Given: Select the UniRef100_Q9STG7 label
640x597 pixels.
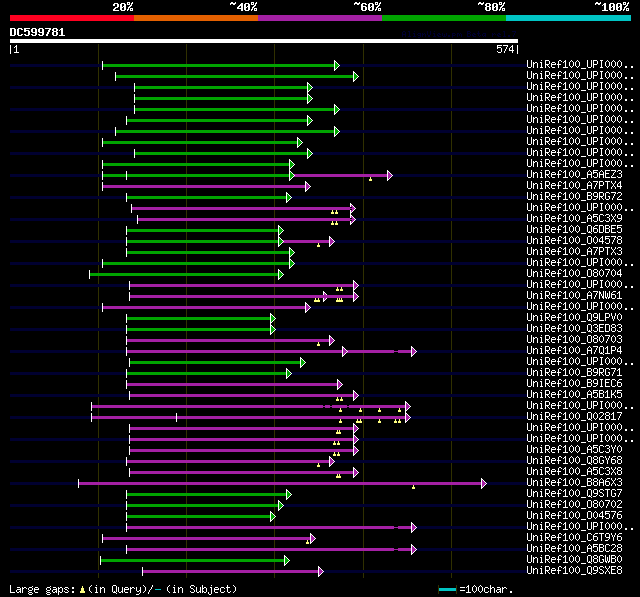Looking at the screenshot, I should tap(574, 493).
